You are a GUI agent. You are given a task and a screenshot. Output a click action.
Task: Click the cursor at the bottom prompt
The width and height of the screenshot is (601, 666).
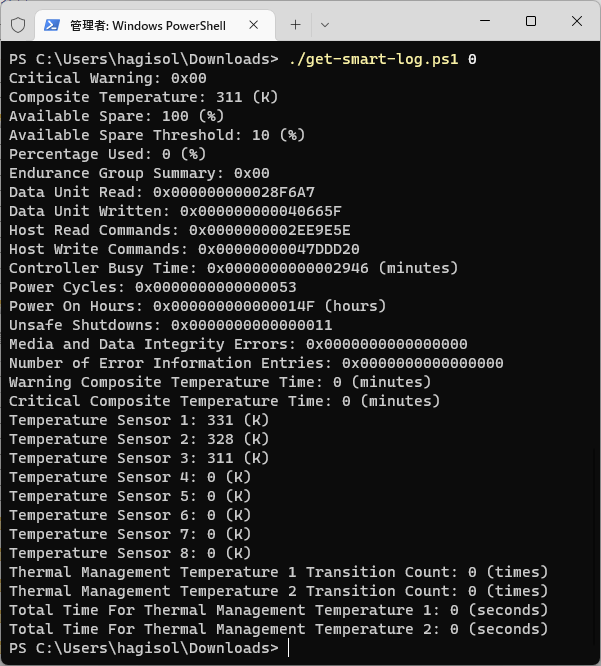click(x=288, y=648)
